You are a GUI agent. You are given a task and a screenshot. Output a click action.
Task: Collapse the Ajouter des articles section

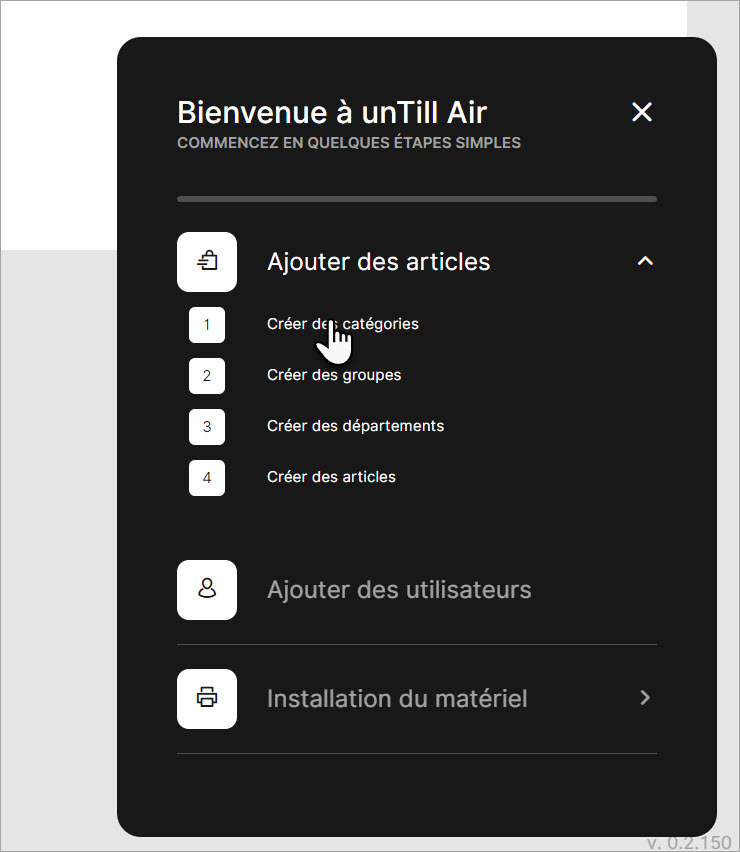coord(645,261)
